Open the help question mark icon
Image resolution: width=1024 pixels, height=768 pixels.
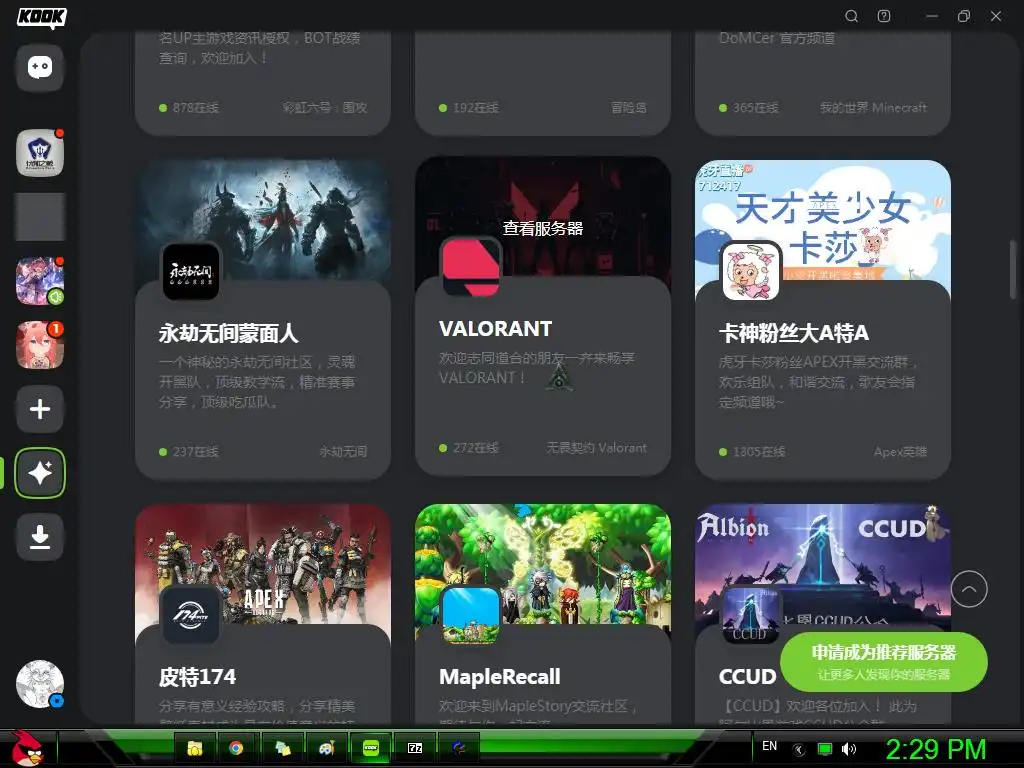[884, 16]
